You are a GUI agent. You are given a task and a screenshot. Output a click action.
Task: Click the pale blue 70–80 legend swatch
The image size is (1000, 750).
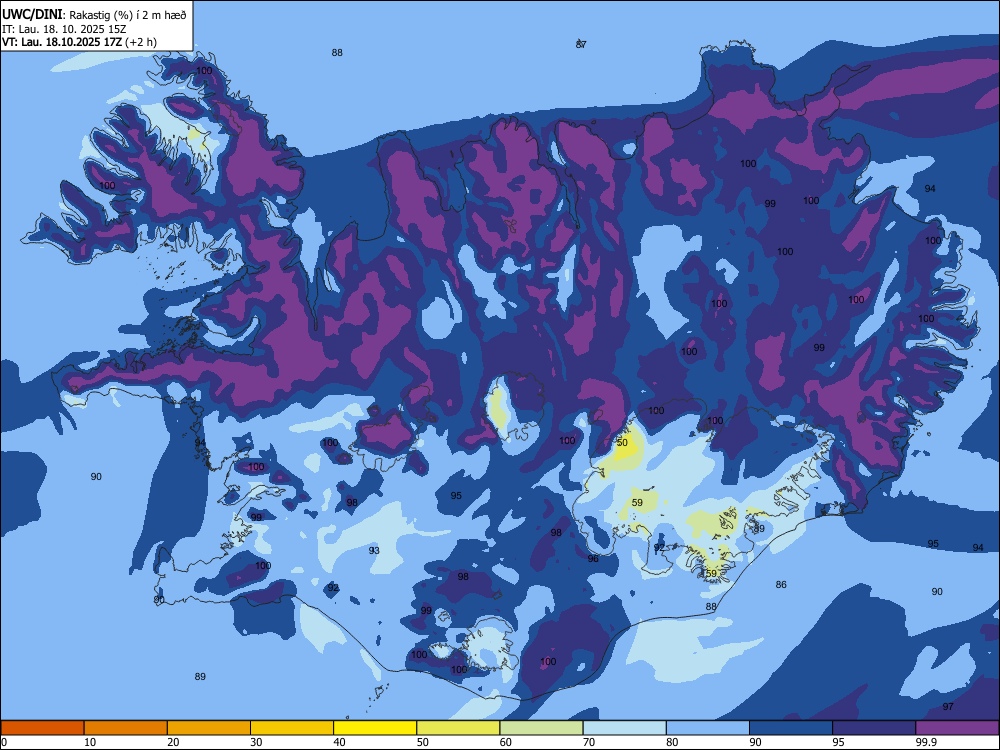point(624,728)
